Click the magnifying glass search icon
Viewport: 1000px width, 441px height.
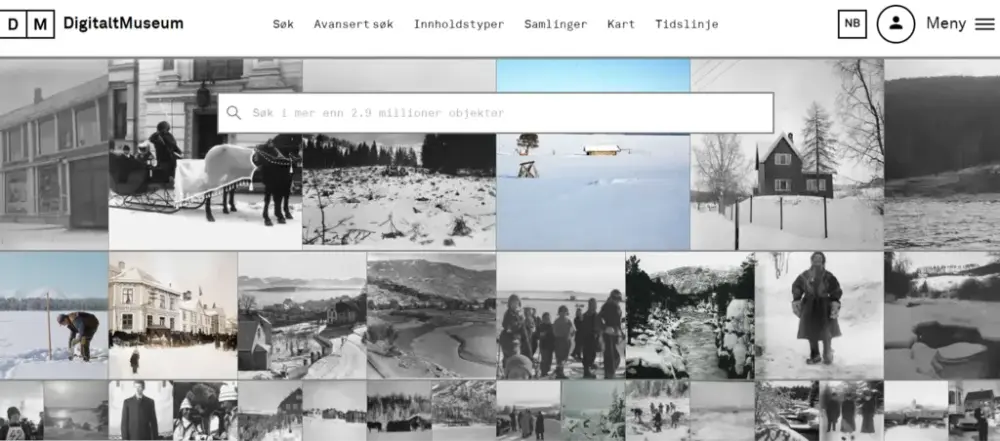click(234, 113)
